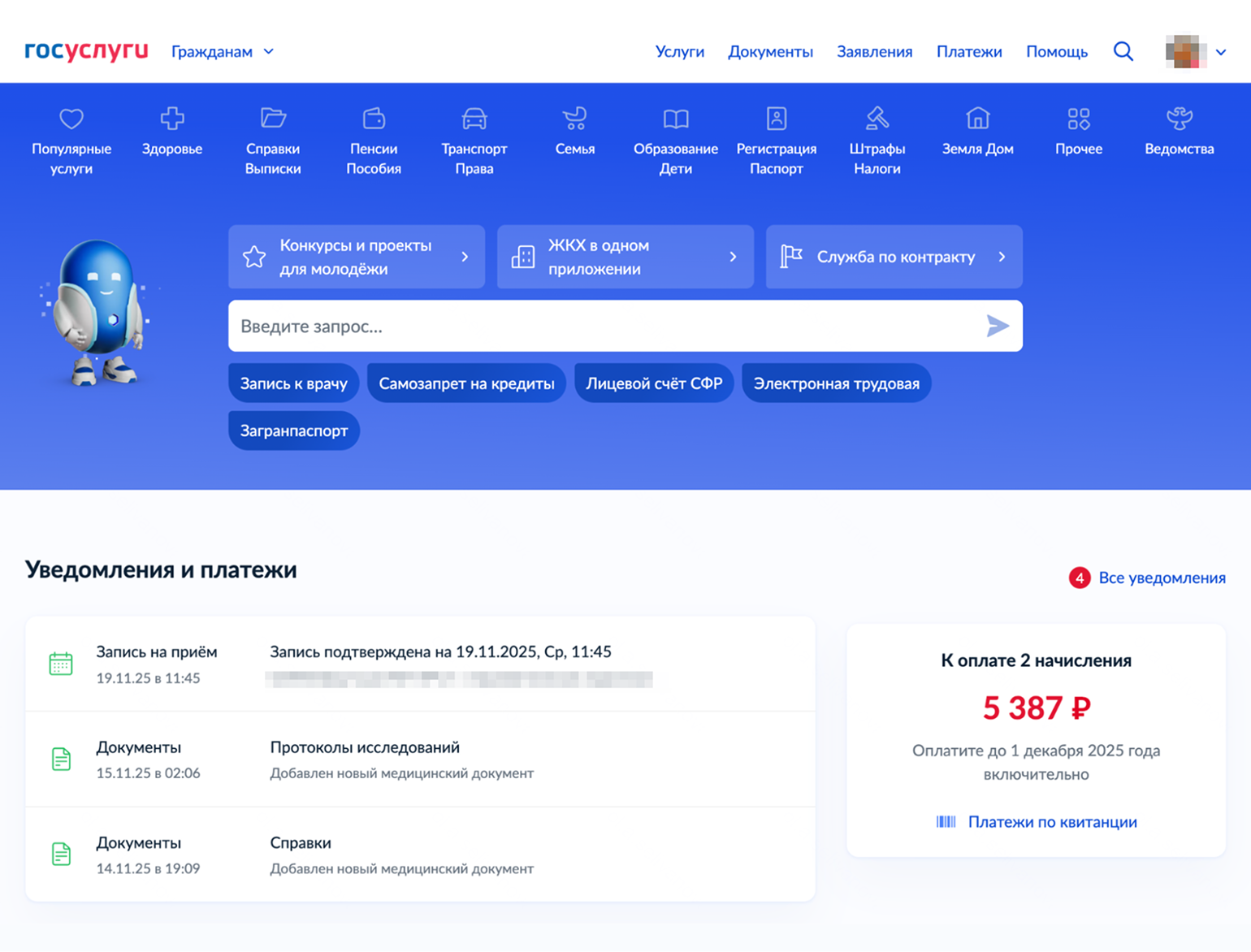Click the Электронная трудовая button
This screenshot has height=952, width=1251.
pyautogui.click(x=837, y=383)
